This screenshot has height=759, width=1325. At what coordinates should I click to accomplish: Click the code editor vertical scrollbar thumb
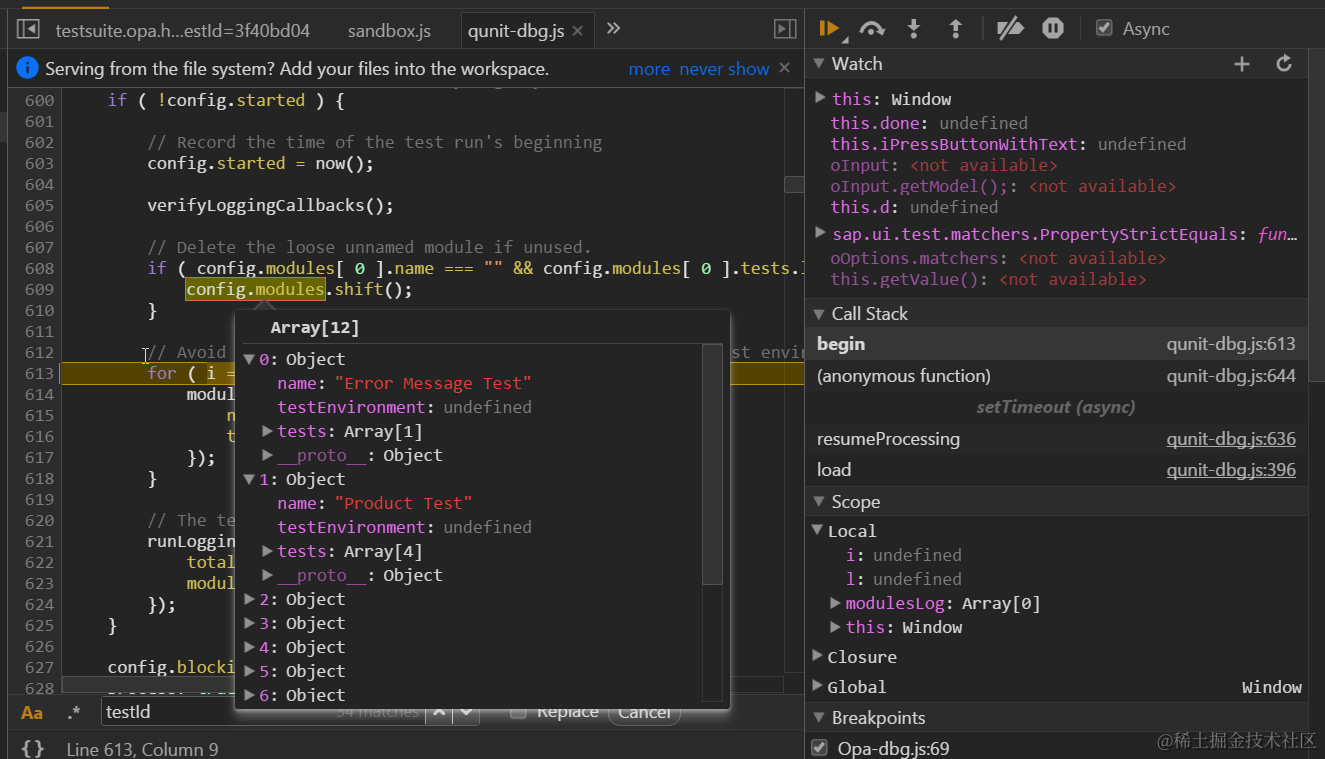tap(794, 184)
